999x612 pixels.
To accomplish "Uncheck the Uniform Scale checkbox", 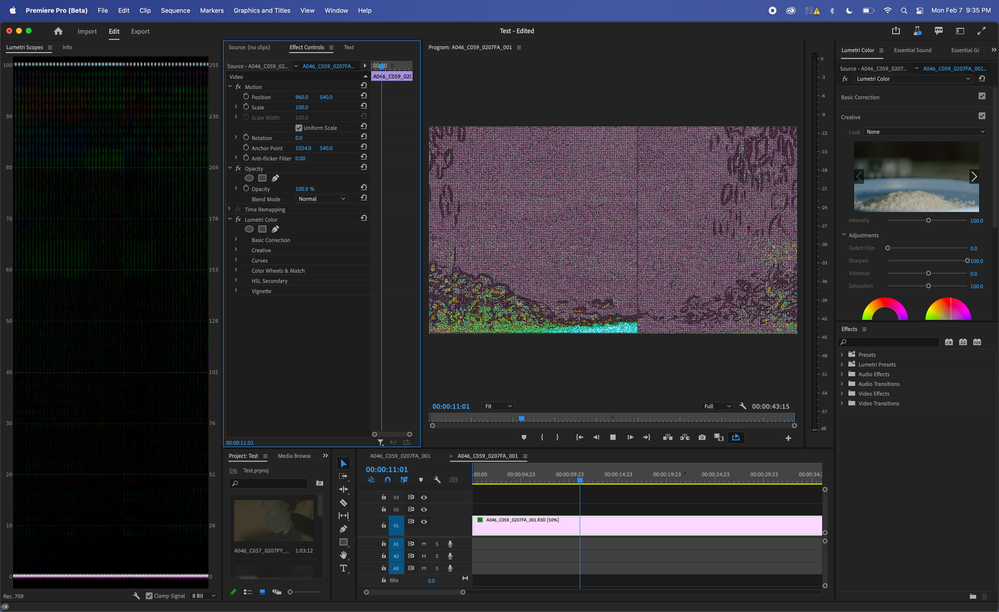I will [298, 128].
